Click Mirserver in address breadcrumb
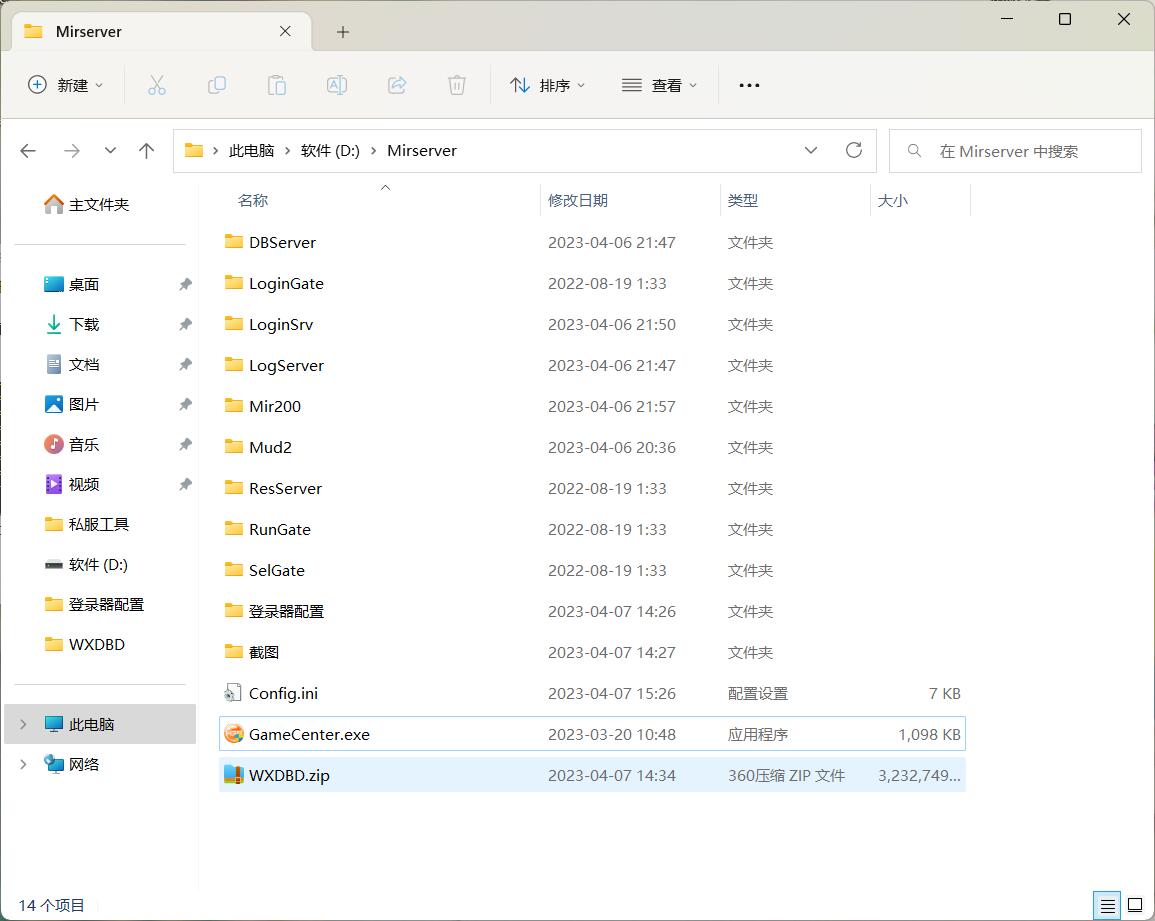This screenshot has height=921, width=1155. click(x=422, y=151)
